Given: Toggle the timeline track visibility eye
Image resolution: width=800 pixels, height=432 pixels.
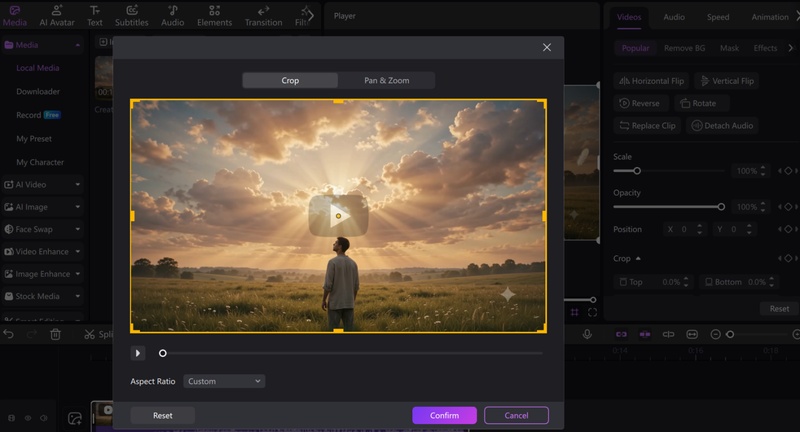Looking at the screenshot, I should coord(28,418).
